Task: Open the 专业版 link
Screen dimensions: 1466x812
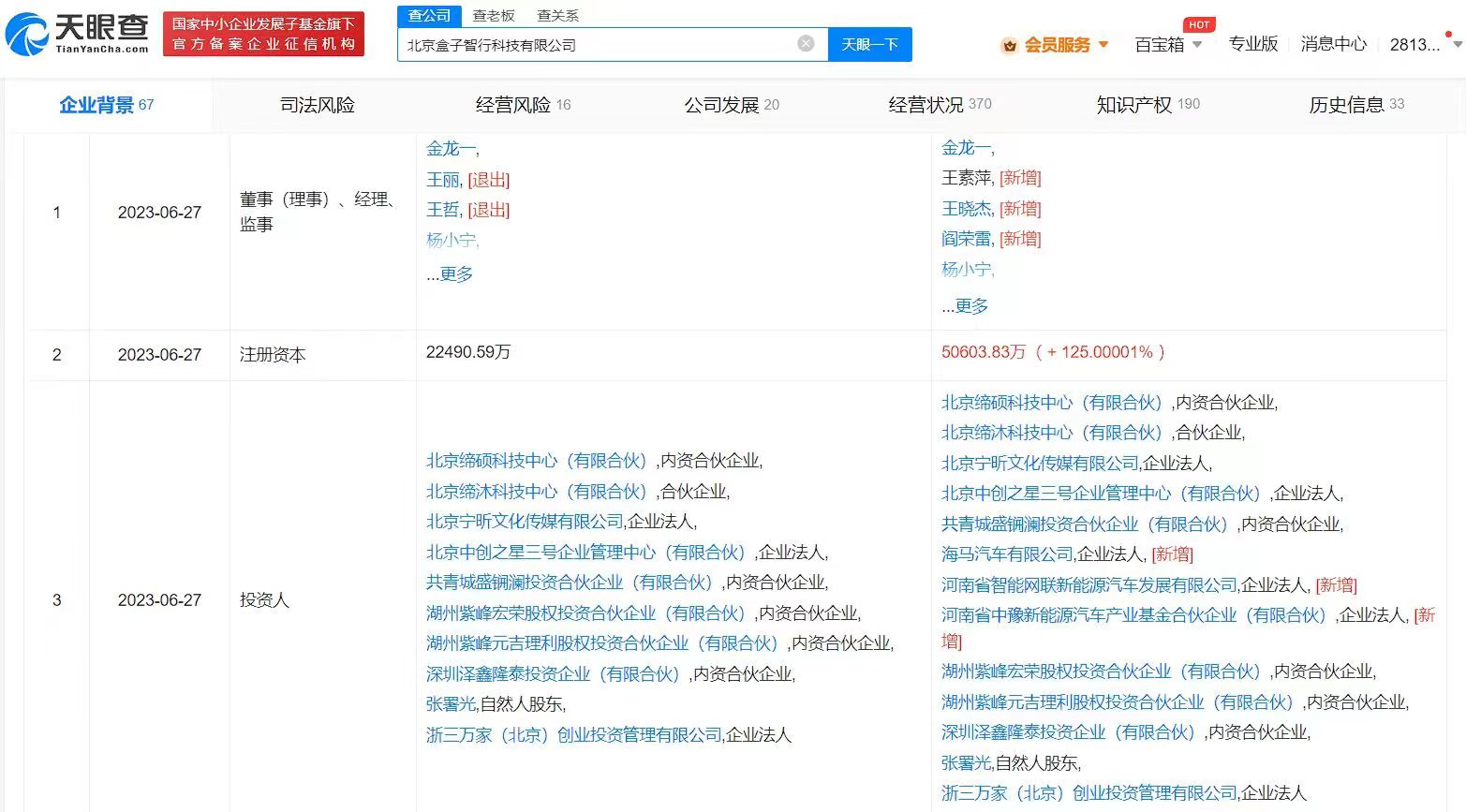Action: 1252,44
